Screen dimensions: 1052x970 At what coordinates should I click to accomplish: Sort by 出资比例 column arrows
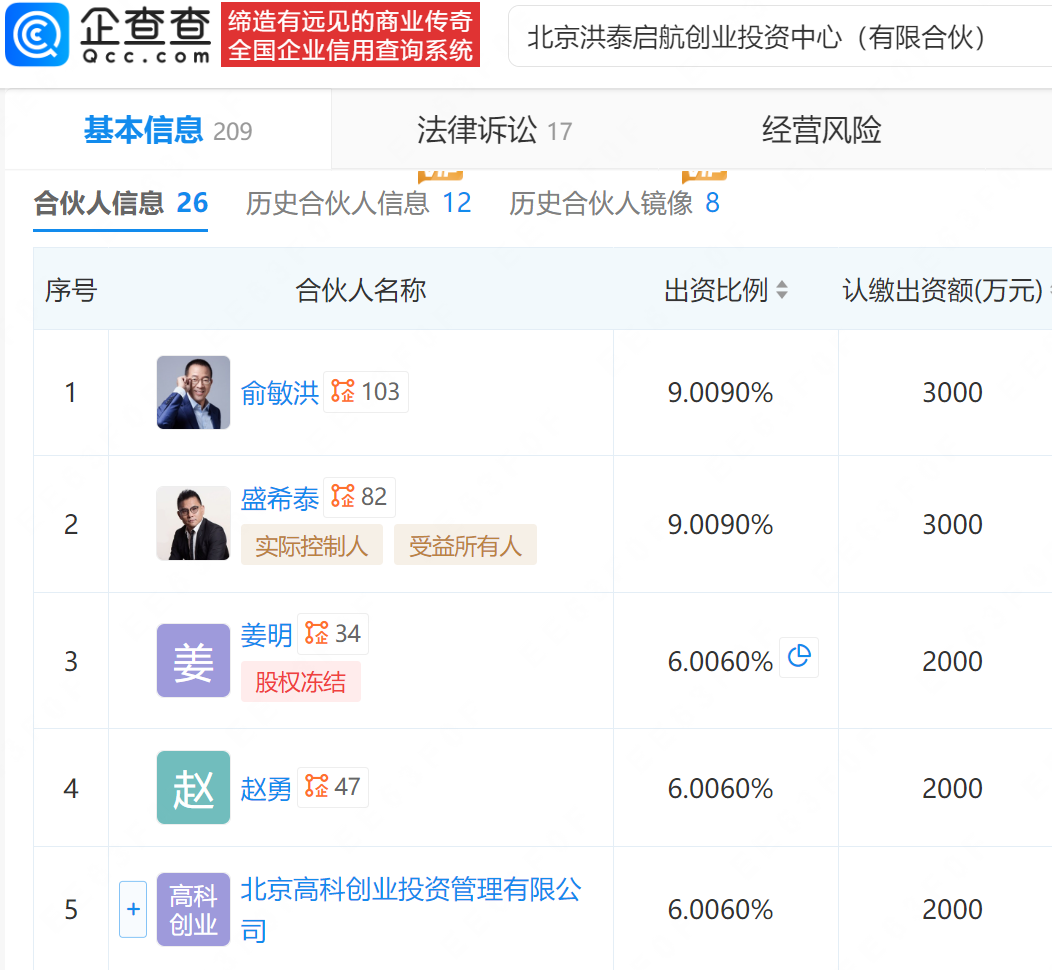(x=782, y=290)
